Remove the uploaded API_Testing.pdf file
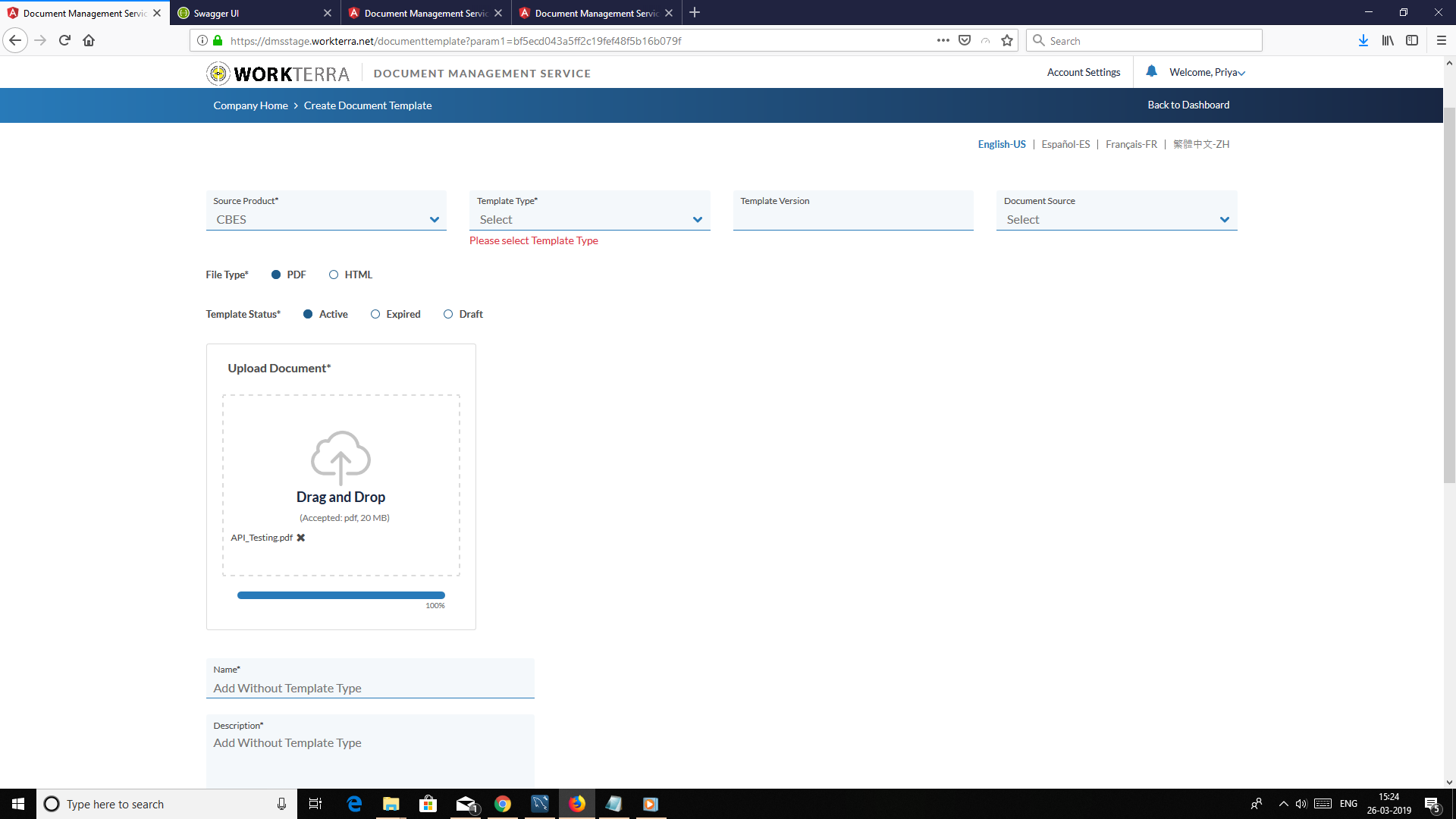The width and height of the screenshot is (1456, 819). tap(301, 538)
